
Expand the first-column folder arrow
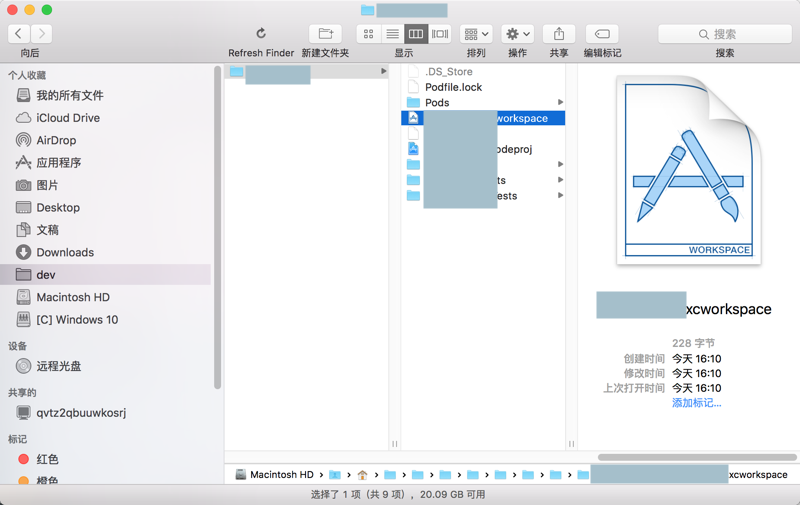click(x=384, y=71)
